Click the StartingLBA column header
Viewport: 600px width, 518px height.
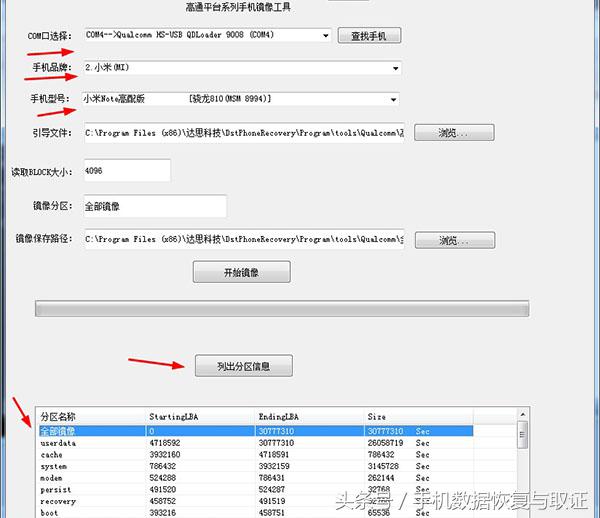200,416
